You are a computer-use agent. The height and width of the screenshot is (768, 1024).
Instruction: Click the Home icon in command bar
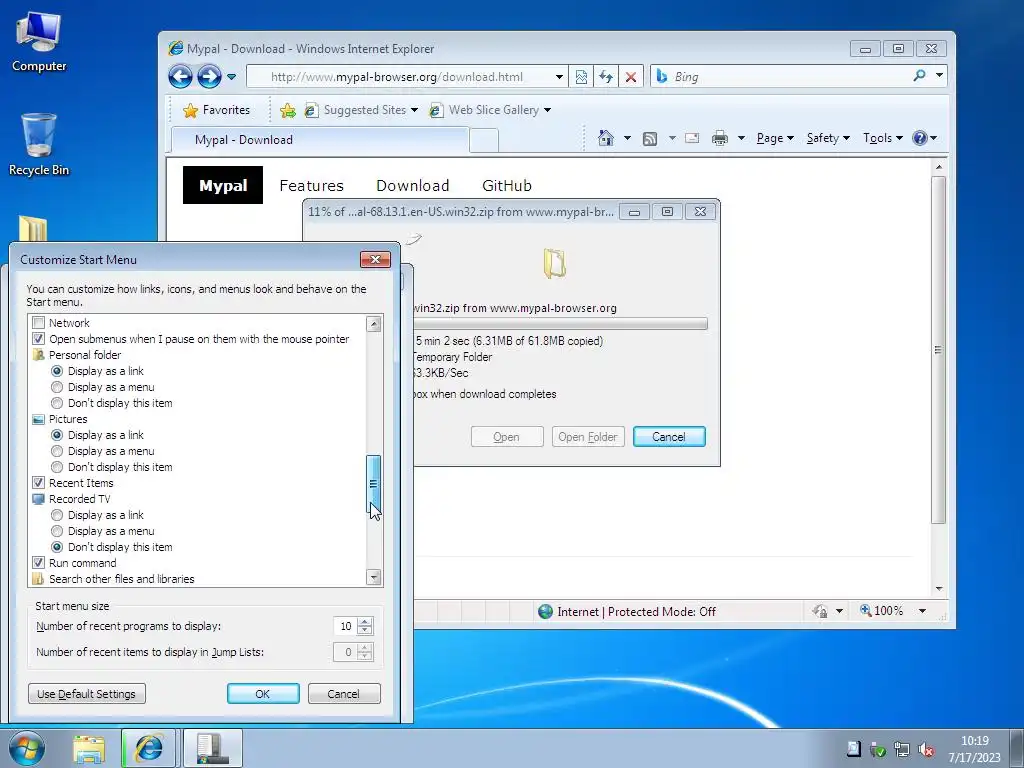[x=605, y=138]
